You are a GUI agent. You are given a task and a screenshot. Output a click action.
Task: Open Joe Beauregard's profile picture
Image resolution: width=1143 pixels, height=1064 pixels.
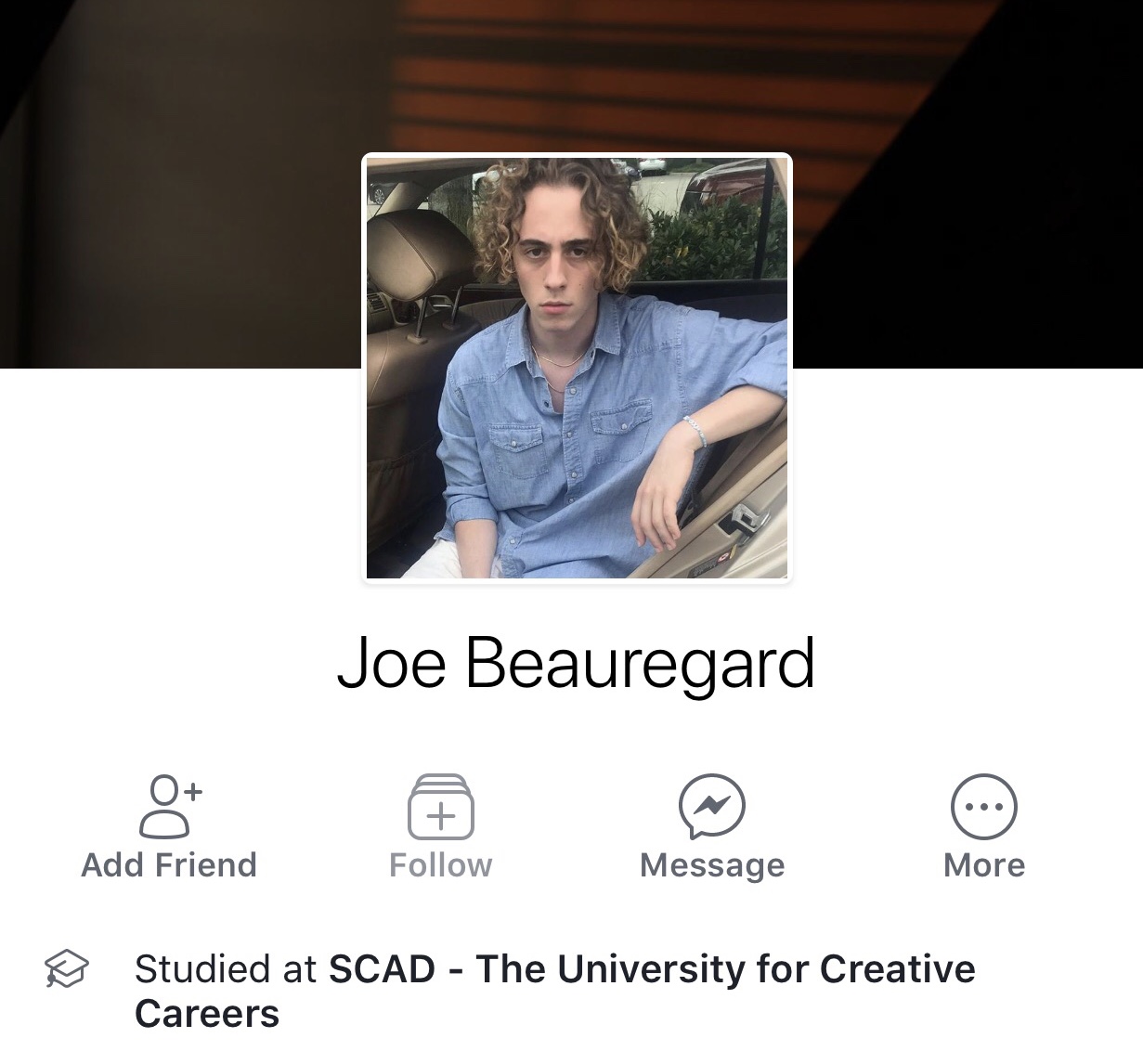tap(577, 368)
